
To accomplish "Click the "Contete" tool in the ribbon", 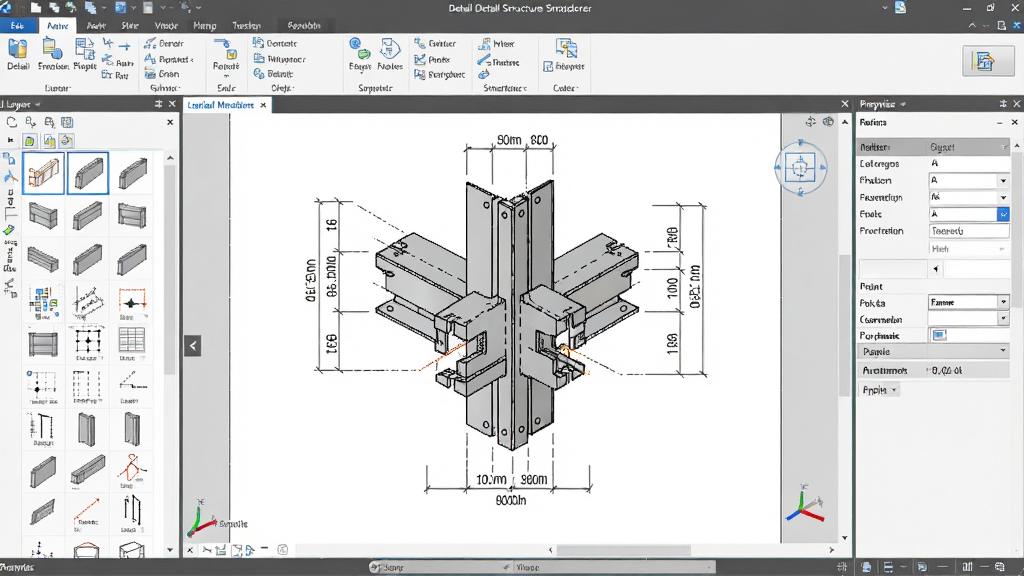I will pos(275,43).
